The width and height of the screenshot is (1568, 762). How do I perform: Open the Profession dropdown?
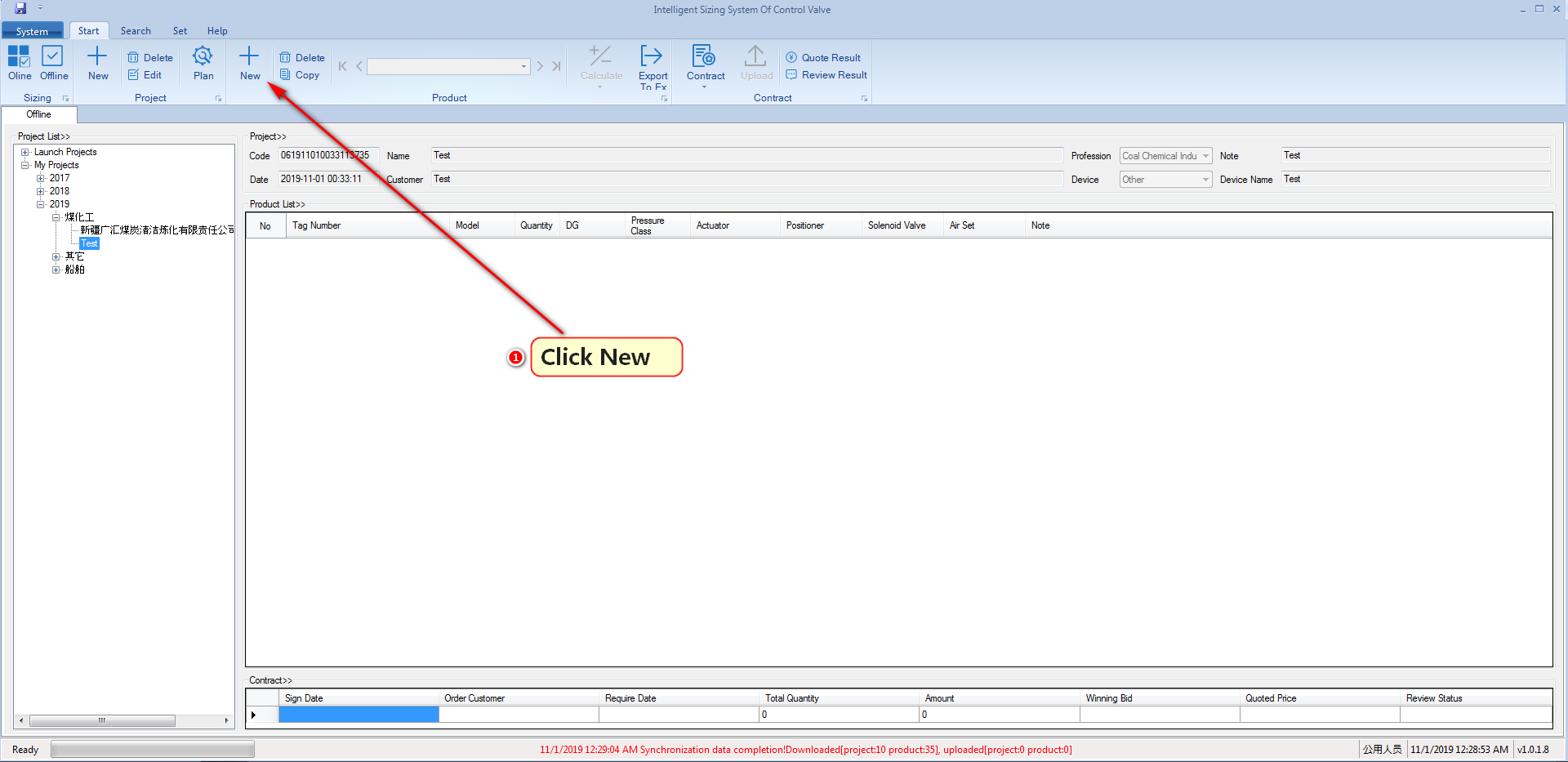coord(1205,156)
